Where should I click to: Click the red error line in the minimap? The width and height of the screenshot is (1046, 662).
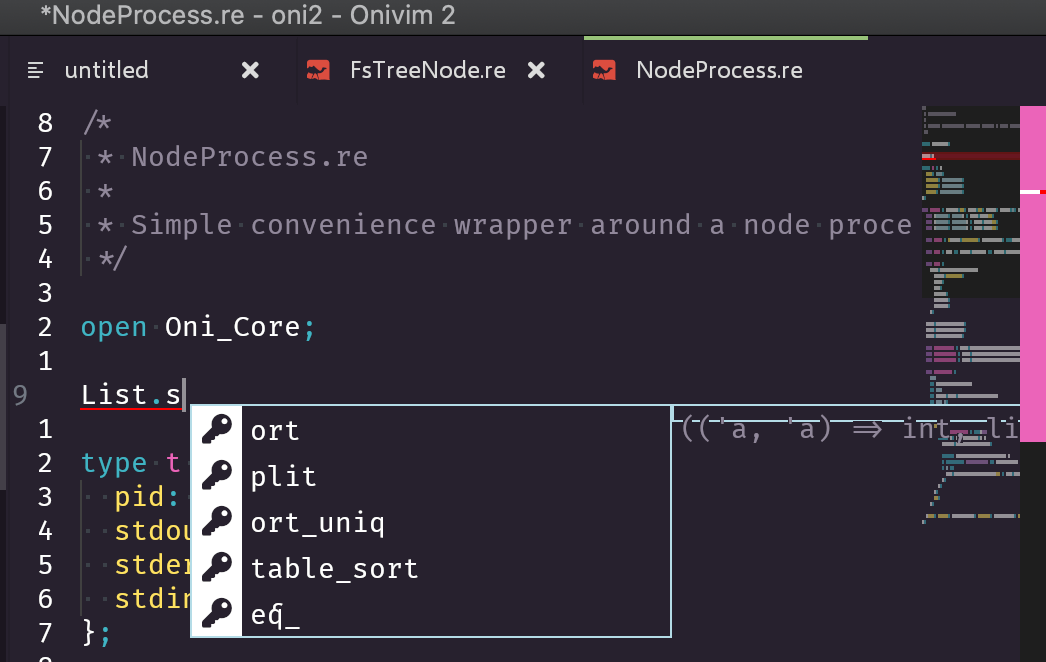click(966, 156)
